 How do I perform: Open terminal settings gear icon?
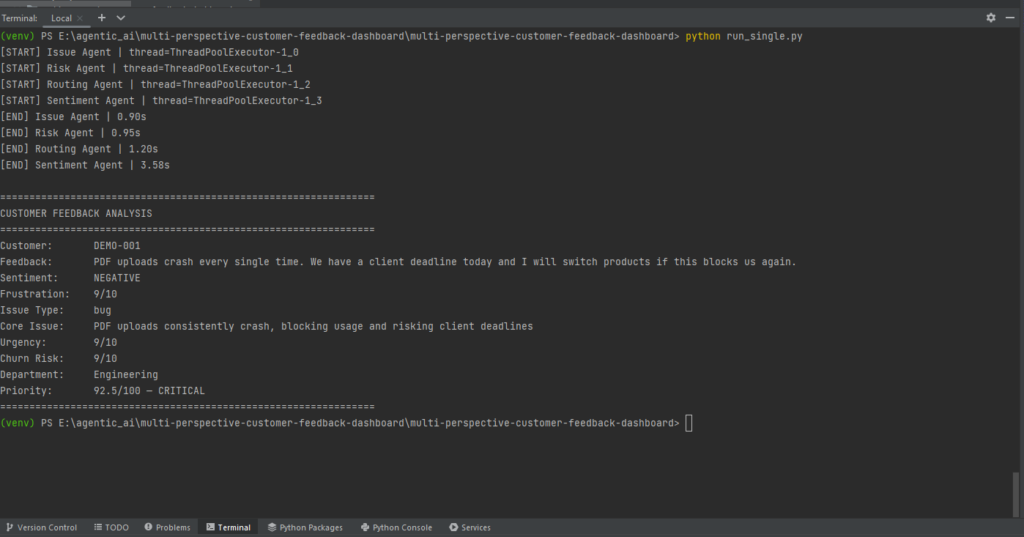pyautogui.click(x=991, y=18)
